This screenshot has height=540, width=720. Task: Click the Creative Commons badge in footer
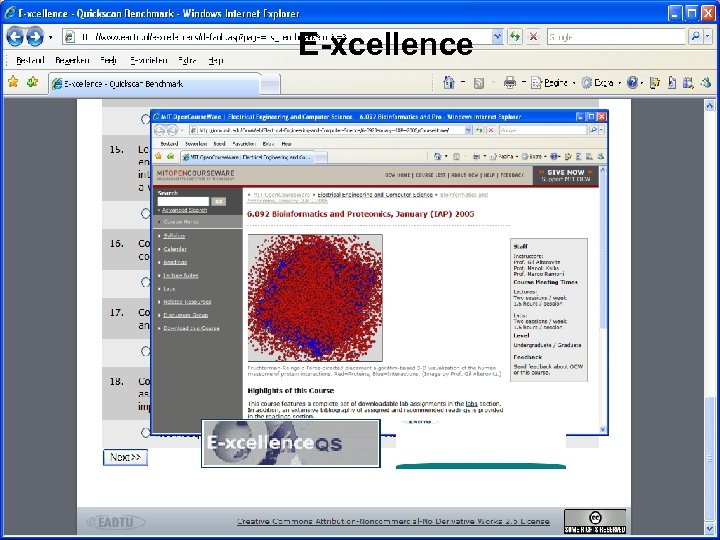pos(595,521)
